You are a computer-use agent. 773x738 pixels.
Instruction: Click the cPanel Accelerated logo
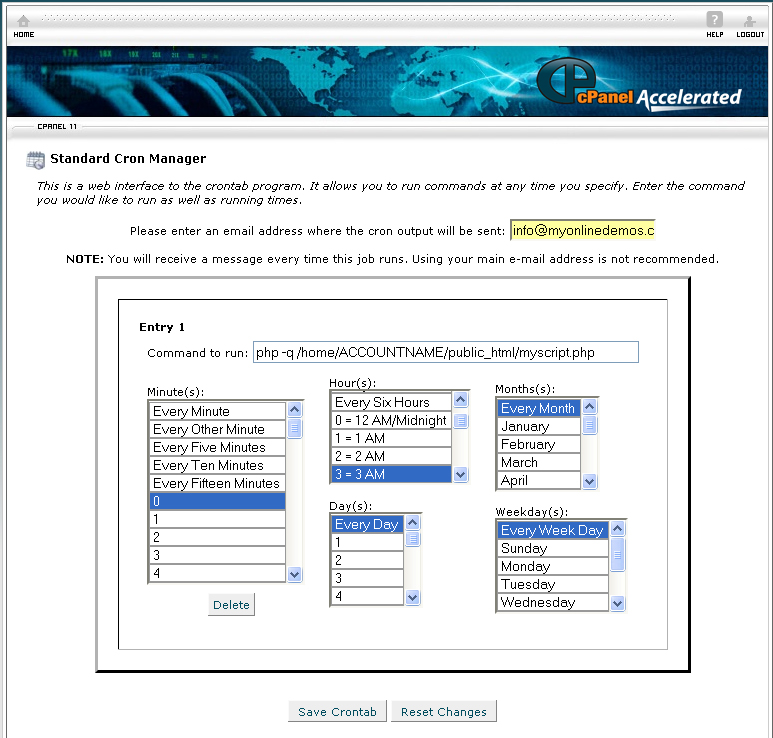(x=639, y=85)
